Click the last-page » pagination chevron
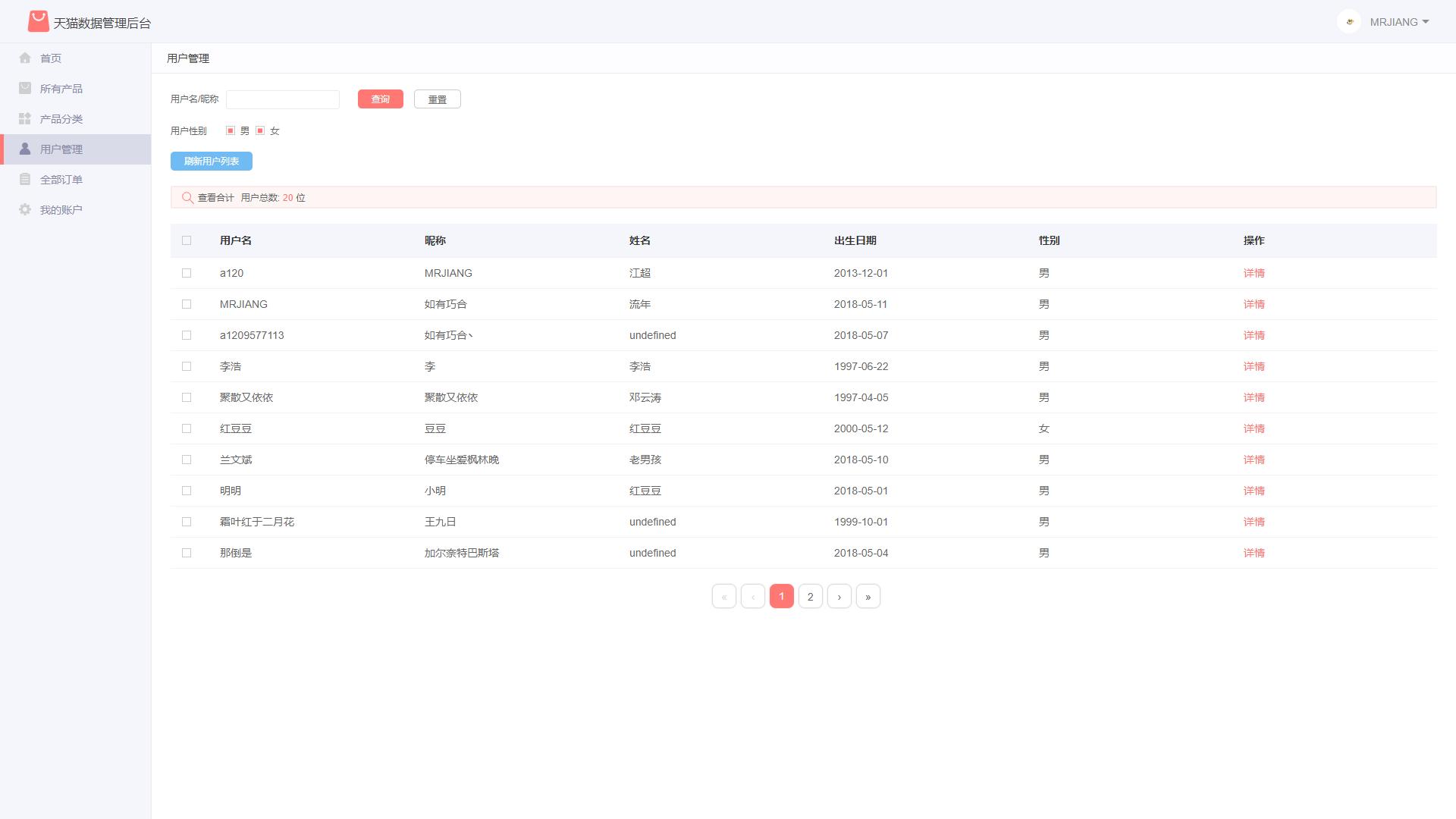Screen dimensions: 1456x819 868,596
